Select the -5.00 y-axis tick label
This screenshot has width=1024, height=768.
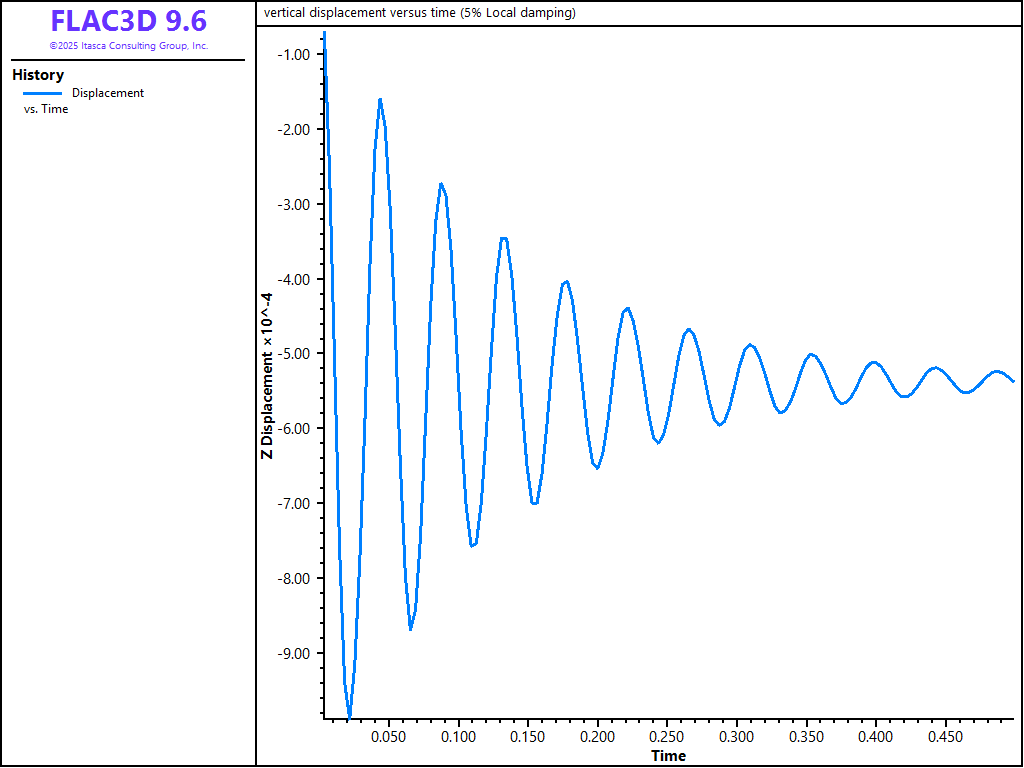click(297, 354)
